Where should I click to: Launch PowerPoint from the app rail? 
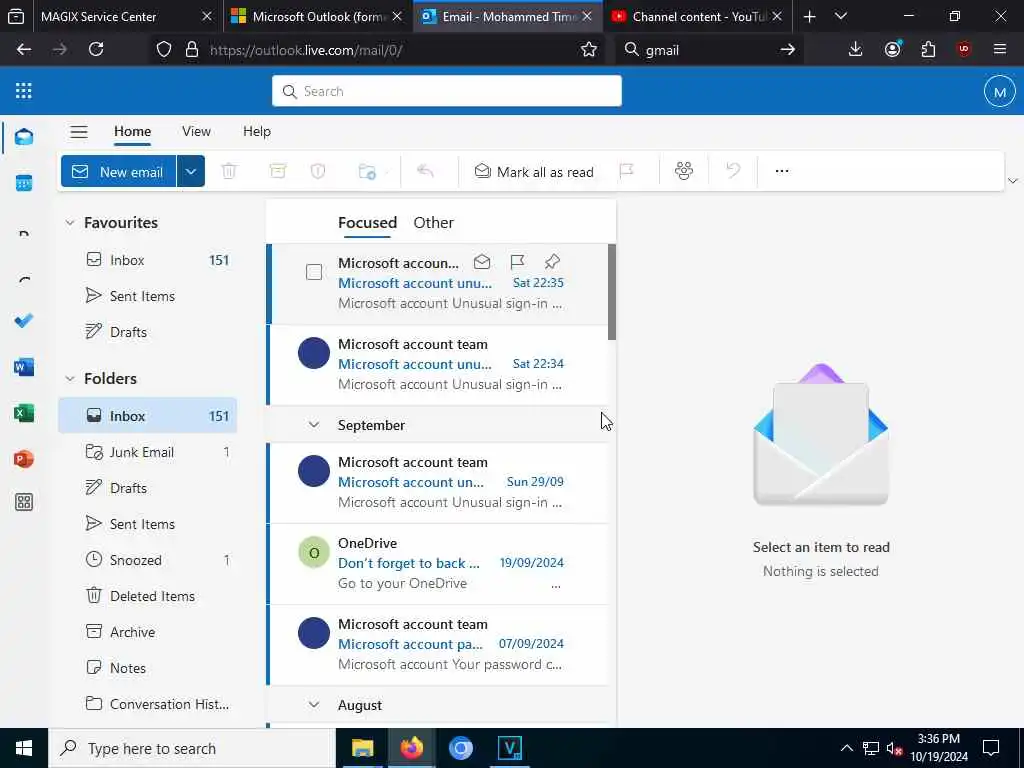24,459
